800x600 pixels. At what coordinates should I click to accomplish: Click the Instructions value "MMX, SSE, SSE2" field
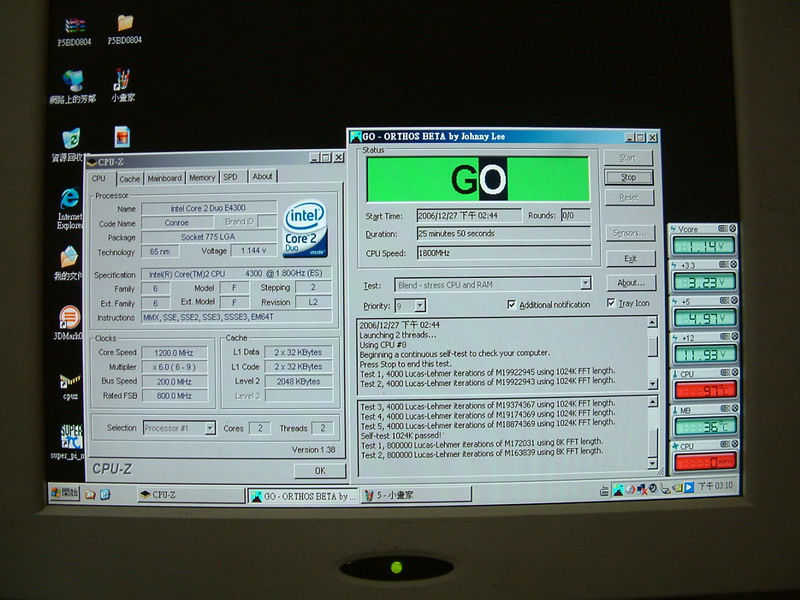[x=236, y=317]
